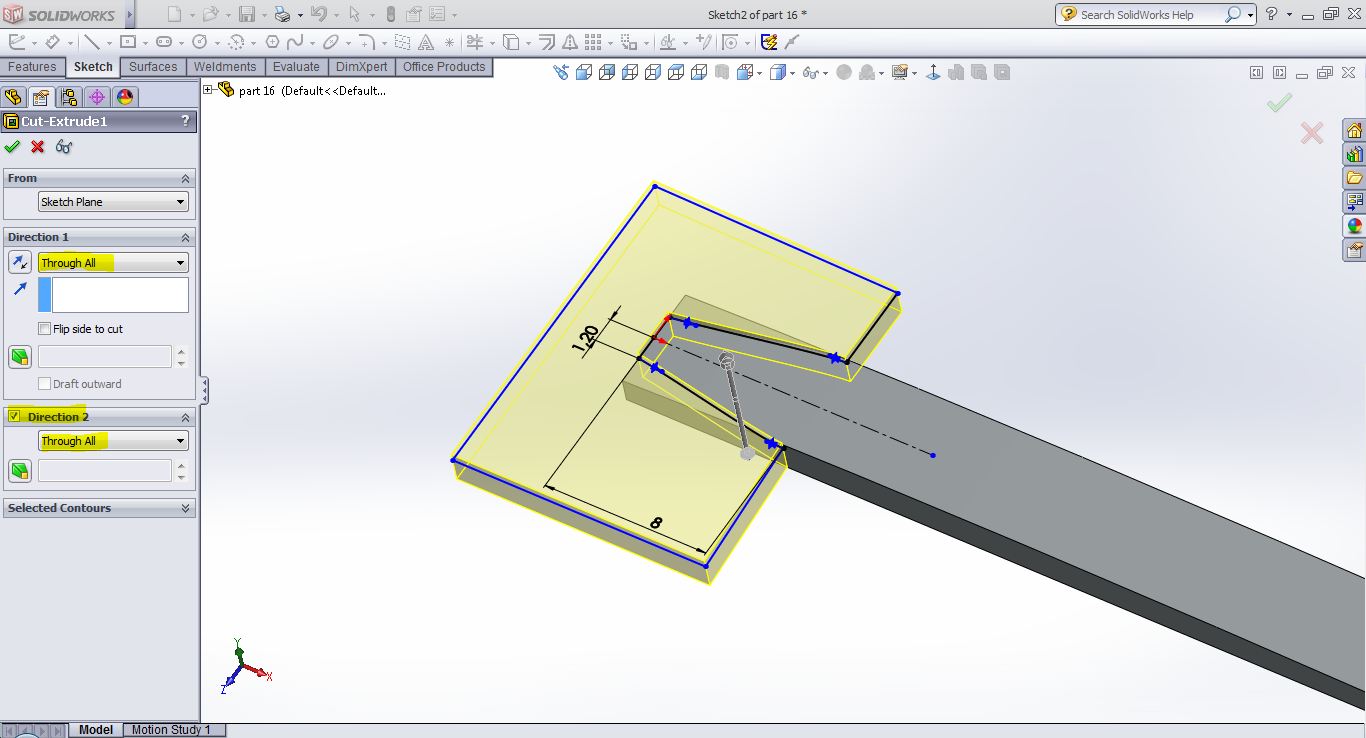Viewport: 1366px width, 738px height.
Task: Switch to the Features tab
Action: click(33, 67)
